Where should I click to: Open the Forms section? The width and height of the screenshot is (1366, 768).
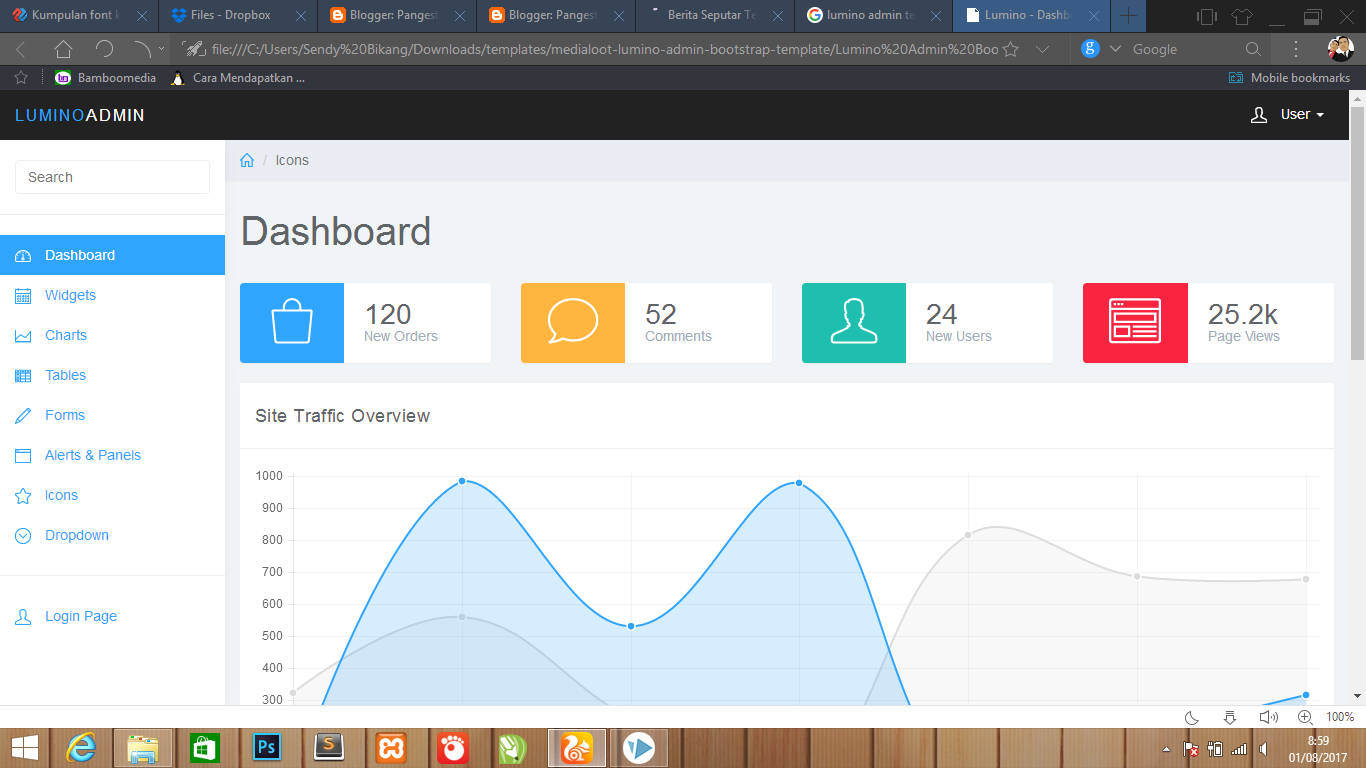point(64,415)
